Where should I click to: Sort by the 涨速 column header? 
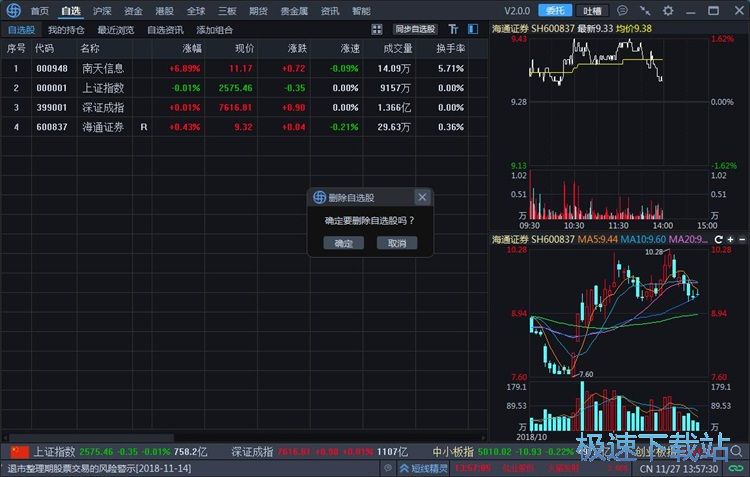pos(350,48)
